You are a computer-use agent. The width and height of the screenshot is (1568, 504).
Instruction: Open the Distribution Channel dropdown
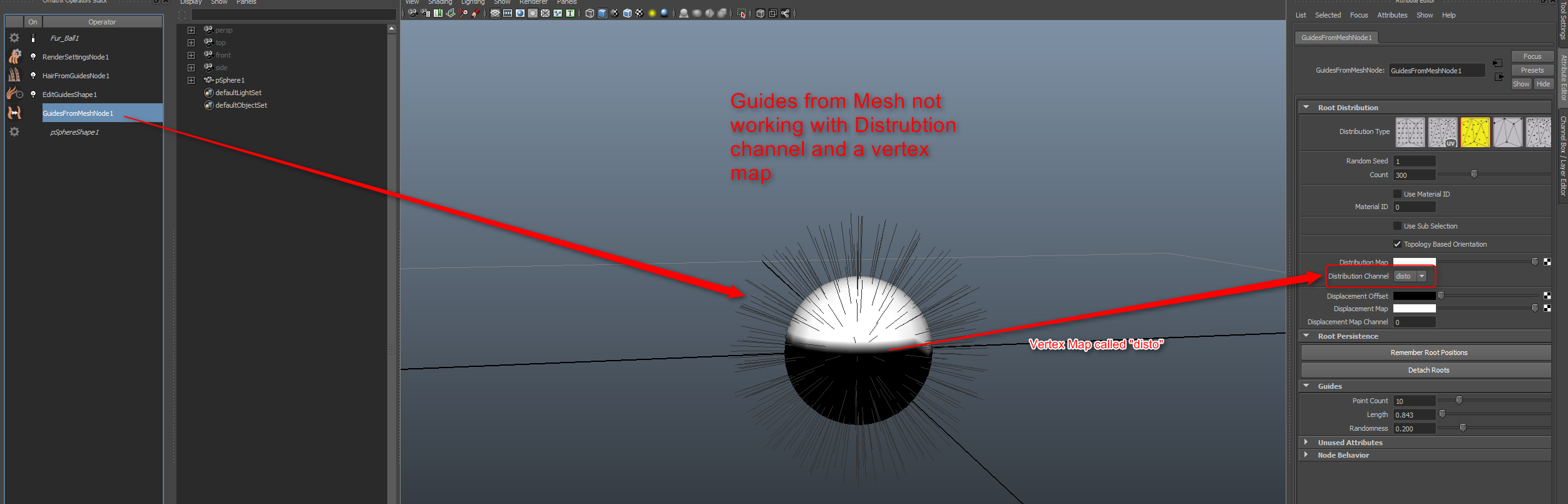[x=1422, y=276]
